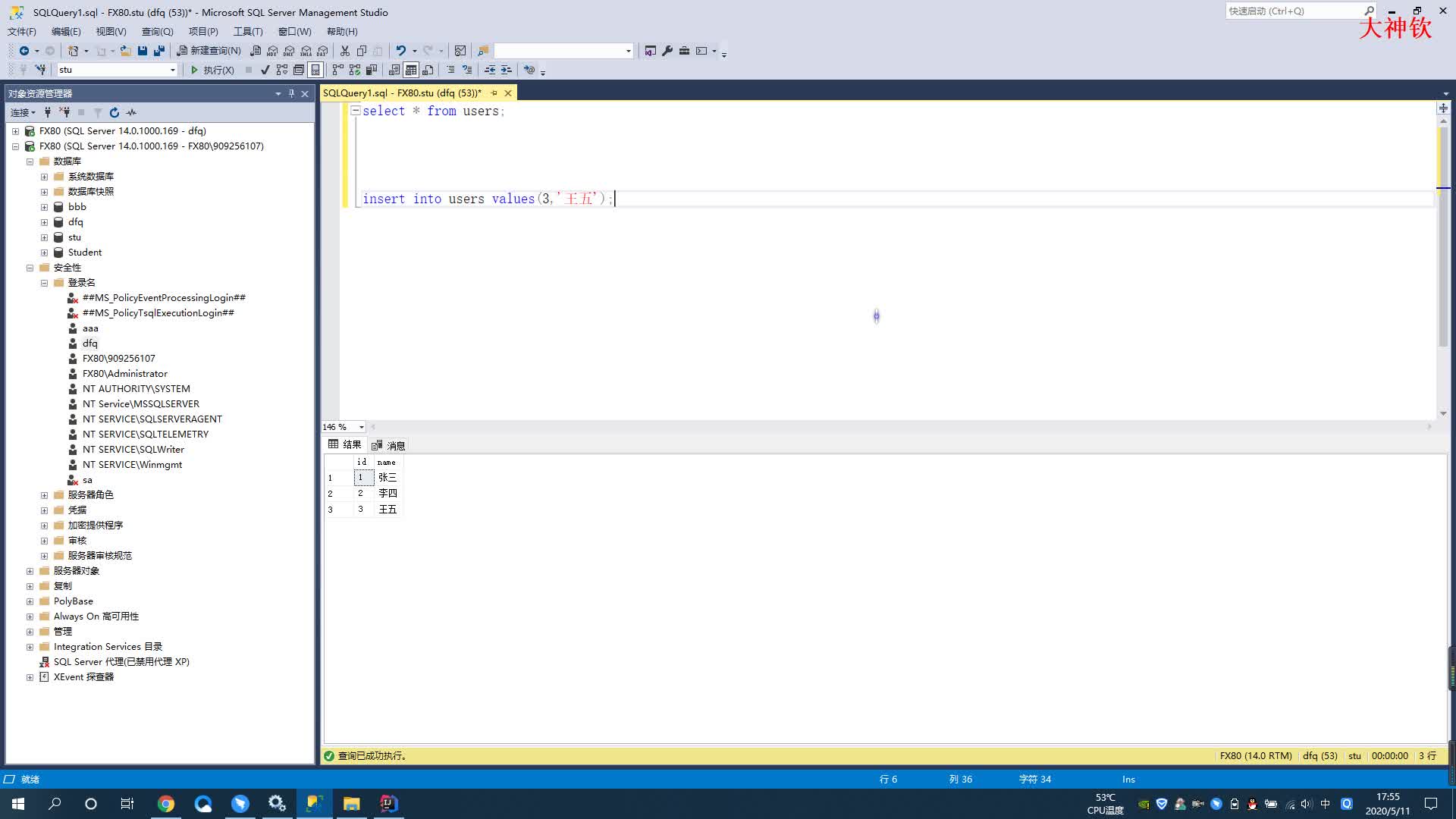The width and height of the screenshot is (1456, 819).
Task: Click the Decrease Indent icon
Action: point(490,70)
